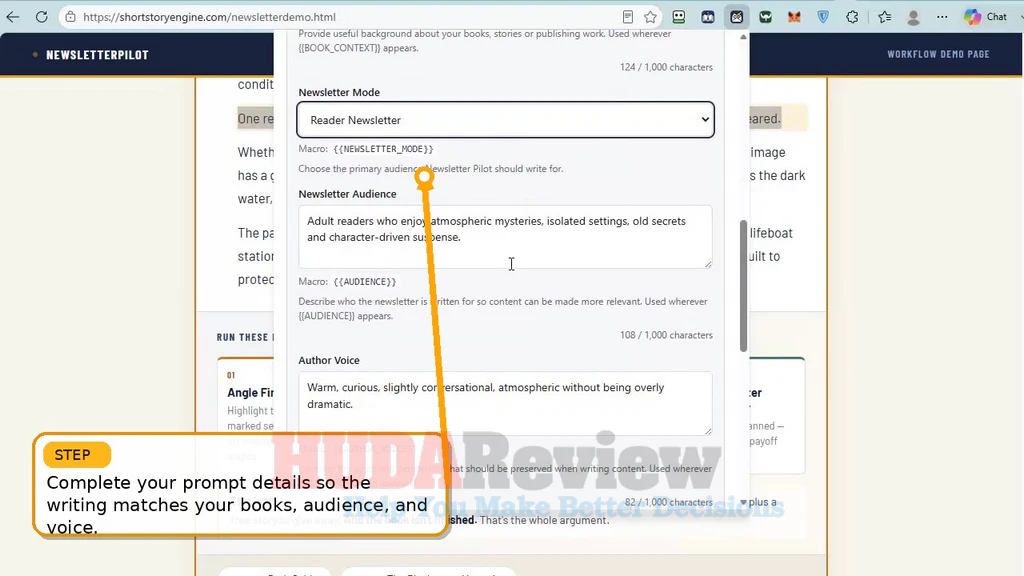Open the blue shield extension icon
The width and height of the screenshot is (1024, 576).
[823, 17]
